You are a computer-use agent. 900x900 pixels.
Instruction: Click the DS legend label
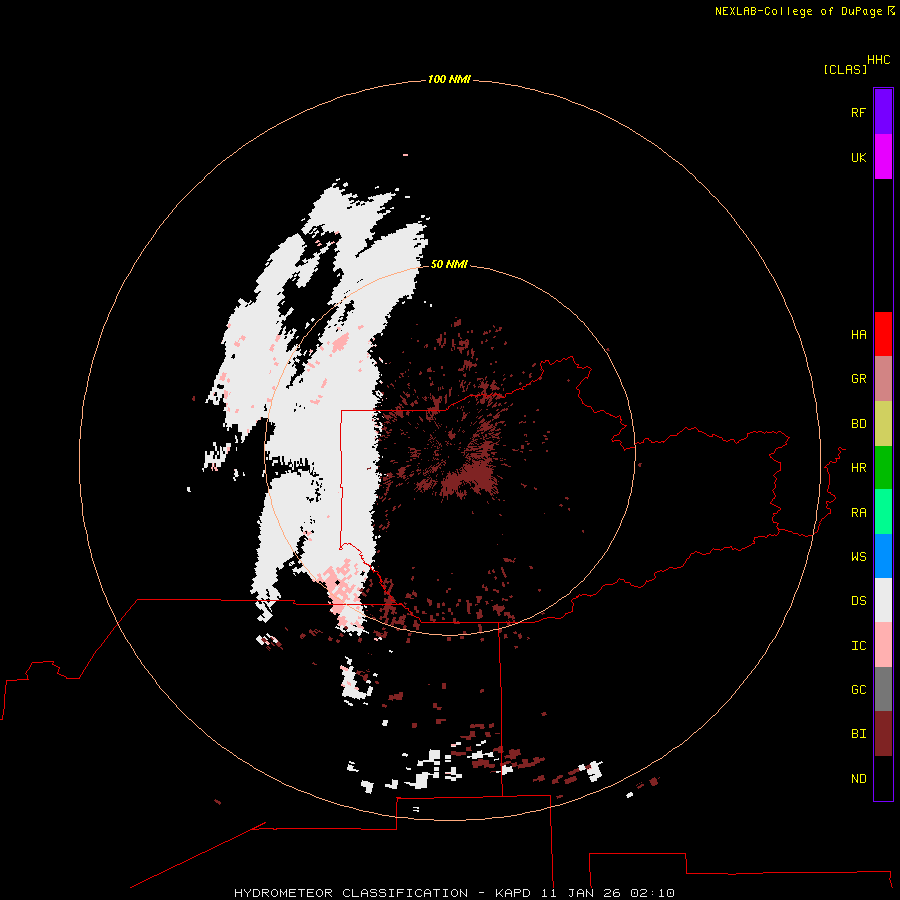coord(858,600)
